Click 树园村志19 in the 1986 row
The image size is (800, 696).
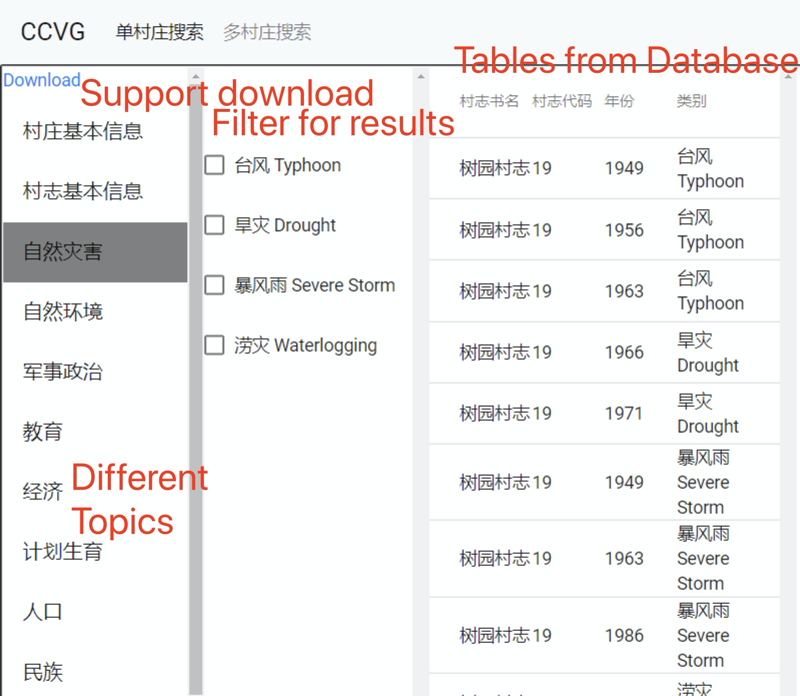[x=506, y=636]
